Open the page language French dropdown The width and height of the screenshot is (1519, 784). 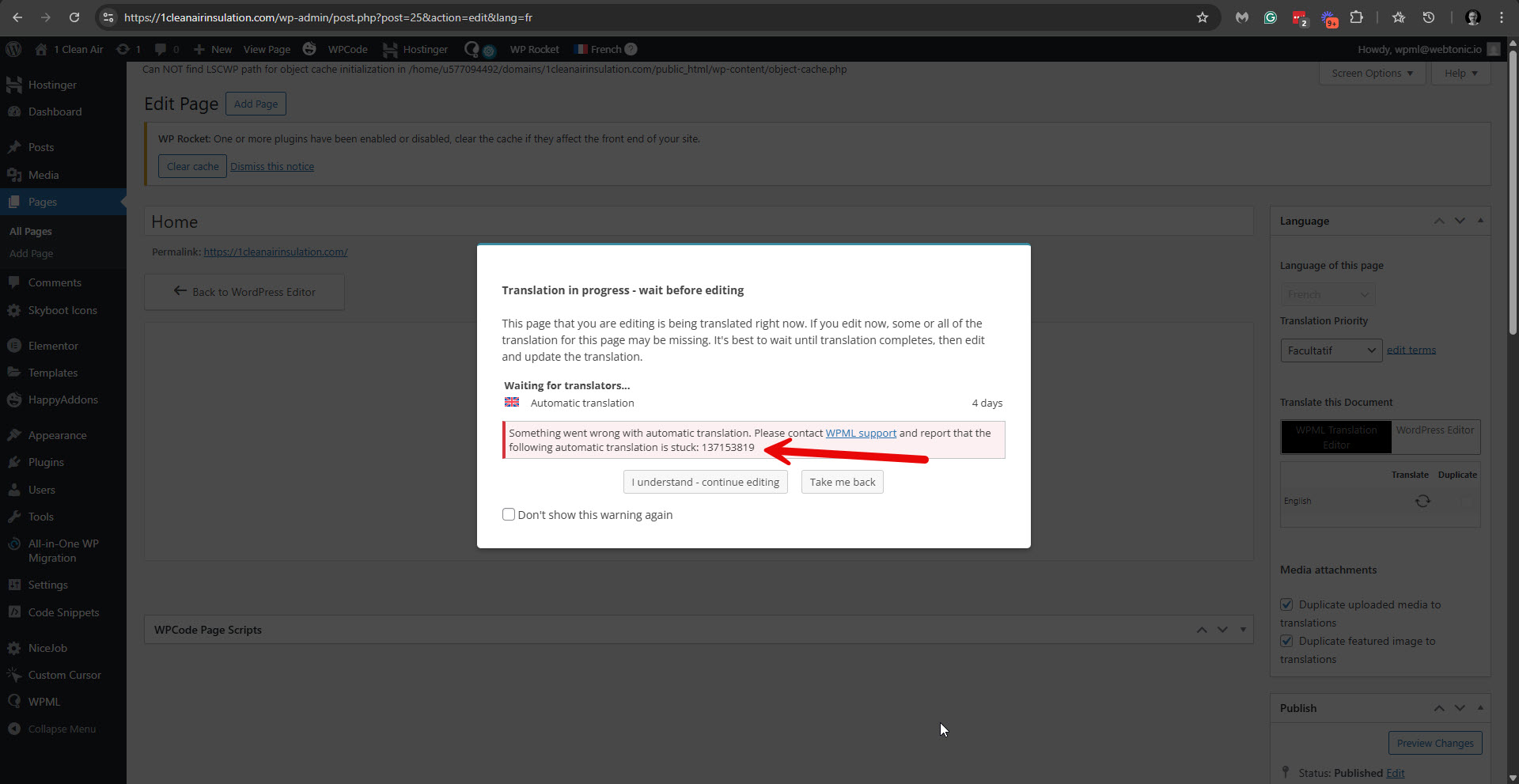[1328, 294]
